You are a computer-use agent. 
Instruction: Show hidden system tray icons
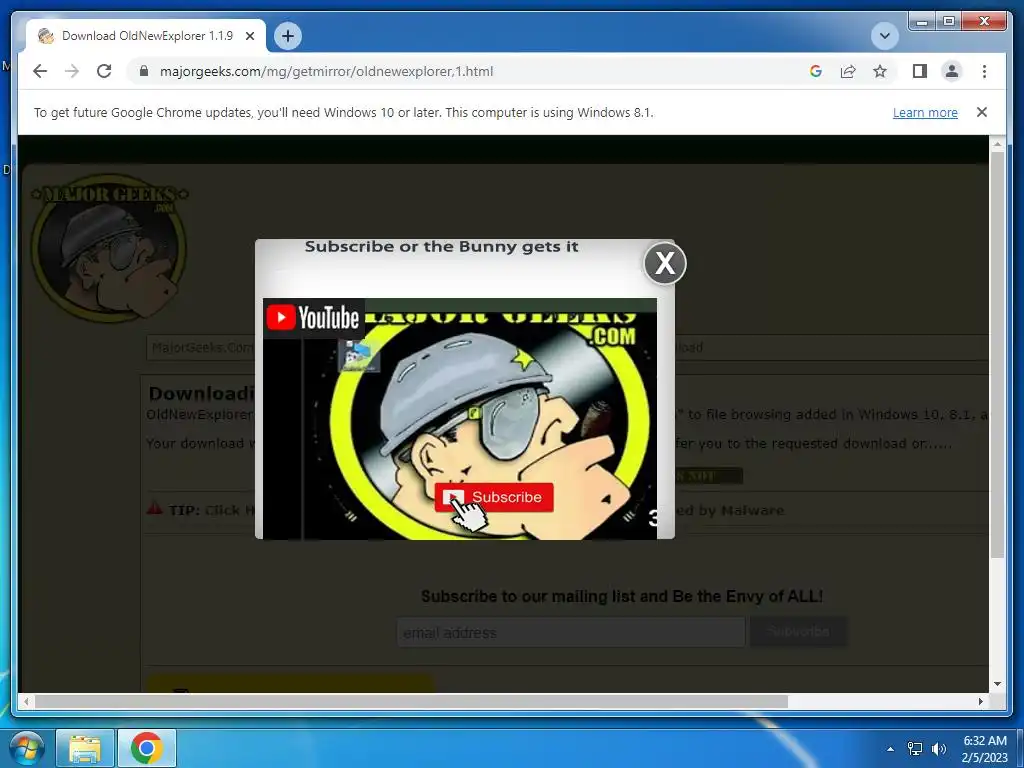(890, 749)
